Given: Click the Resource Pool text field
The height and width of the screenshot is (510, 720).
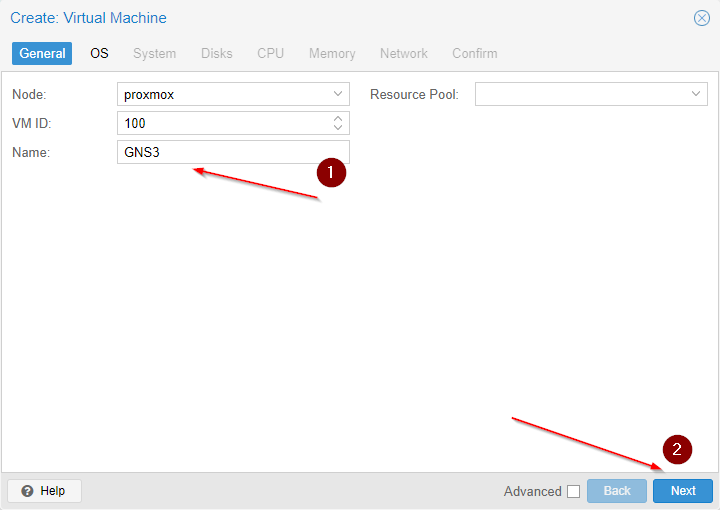Looking at the screenshot, I should (x=579, y=94).
